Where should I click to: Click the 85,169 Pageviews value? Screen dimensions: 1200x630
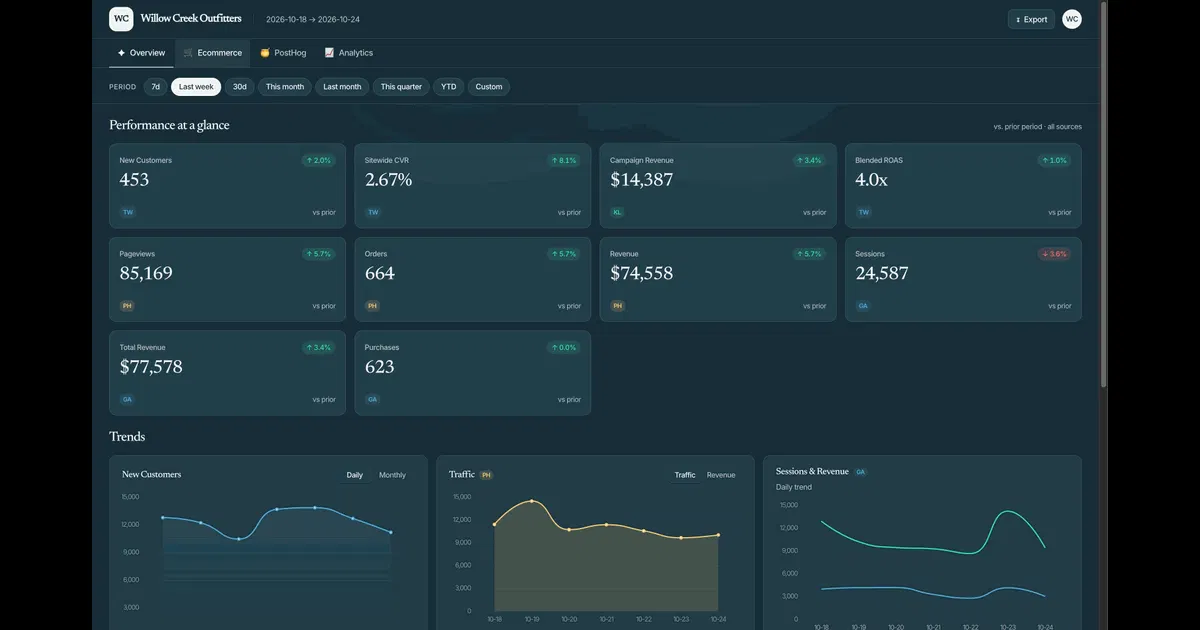point(146,273)
